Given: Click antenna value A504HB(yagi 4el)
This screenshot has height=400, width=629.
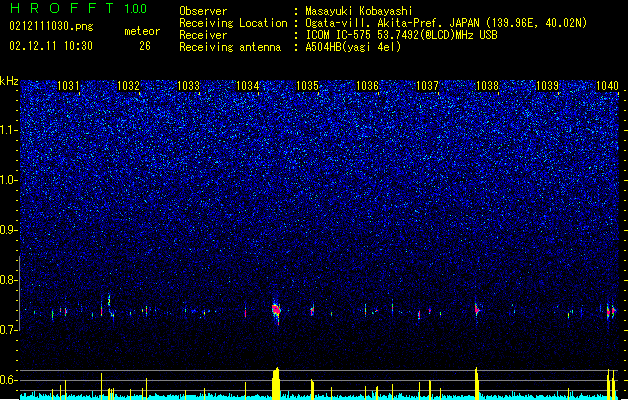Looking at the screenshot, I should click(353, 47).
